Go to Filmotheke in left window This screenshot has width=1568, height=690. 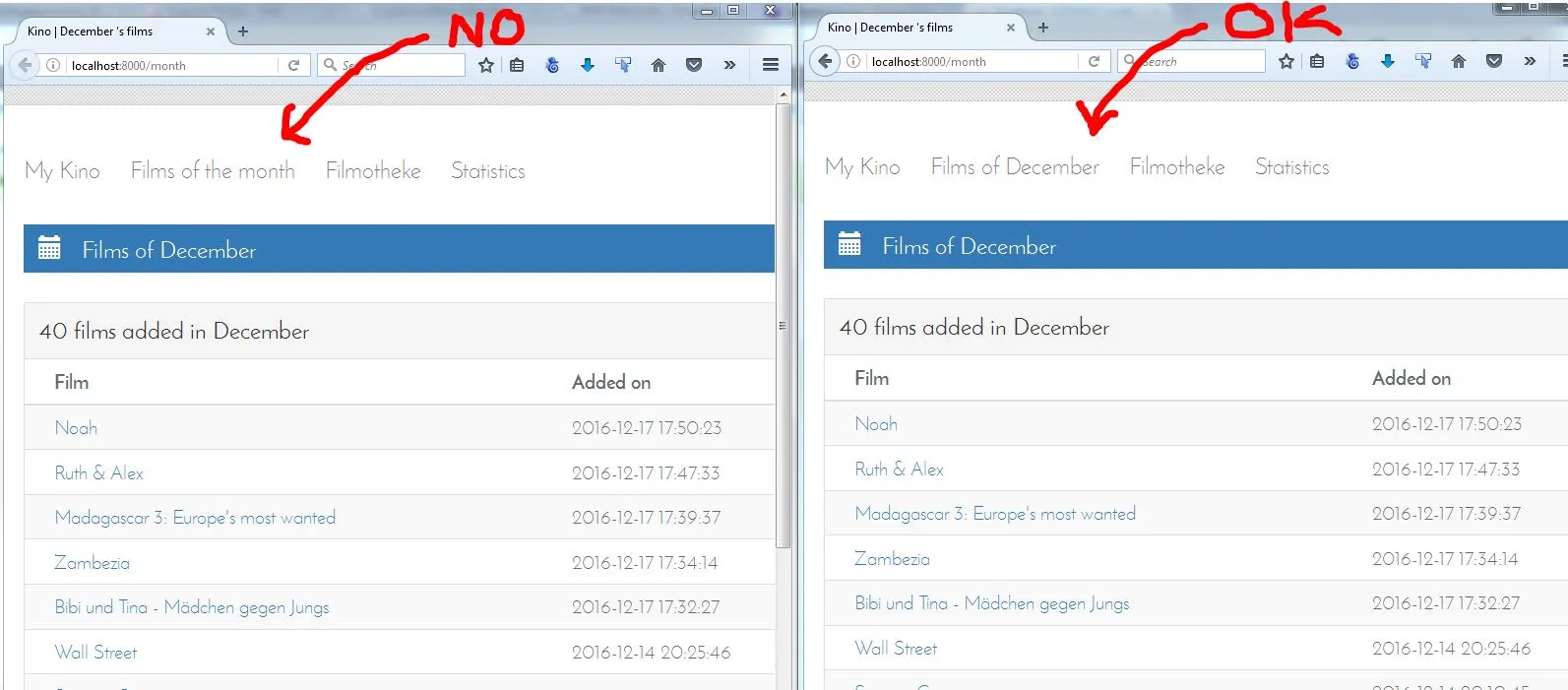pyautogui.click(x=373, y=170)
